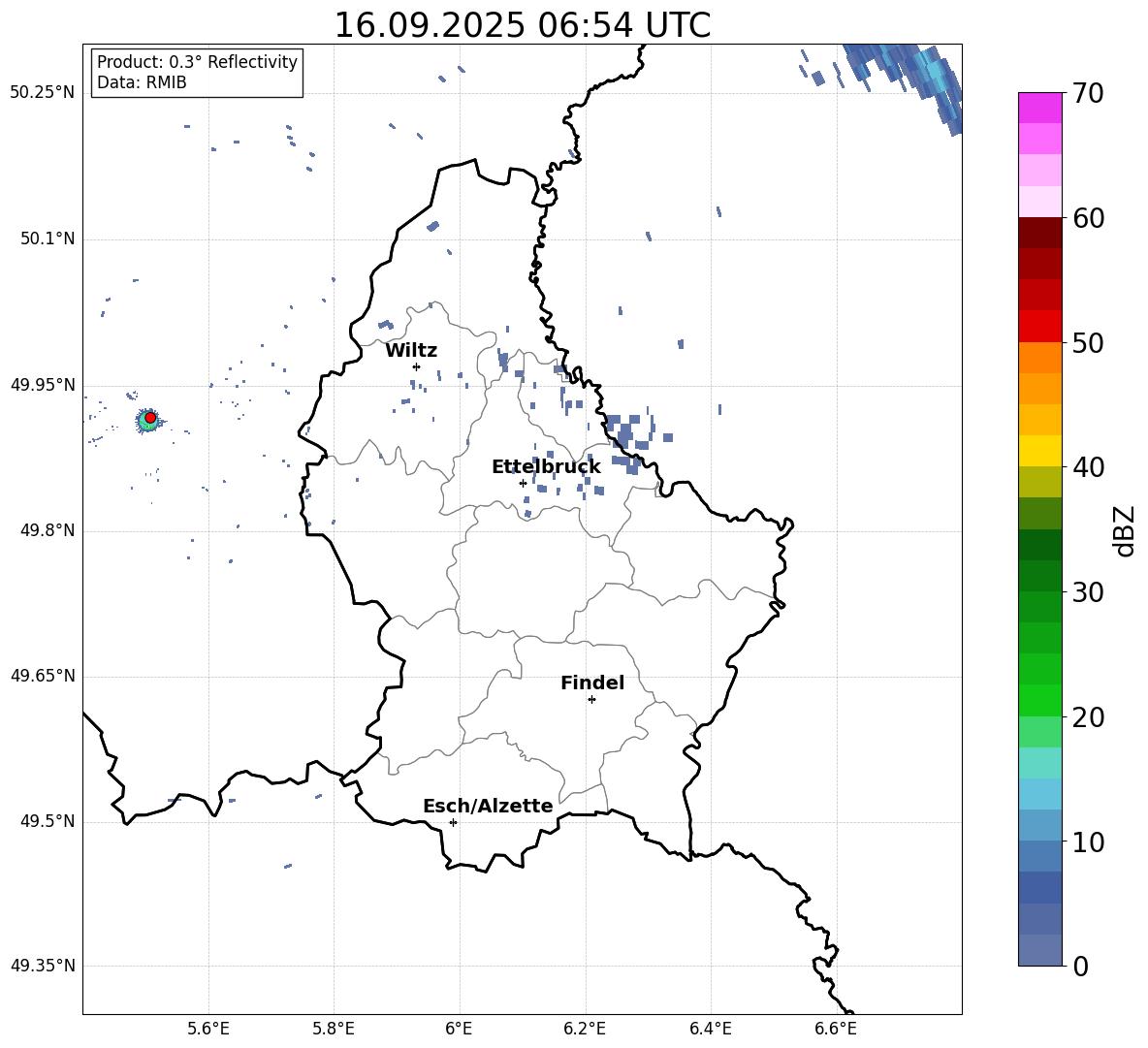Pick the magenta 70 dBZ colorbar band
Screen dimensions: 1148x1048
click(1039, 108)
